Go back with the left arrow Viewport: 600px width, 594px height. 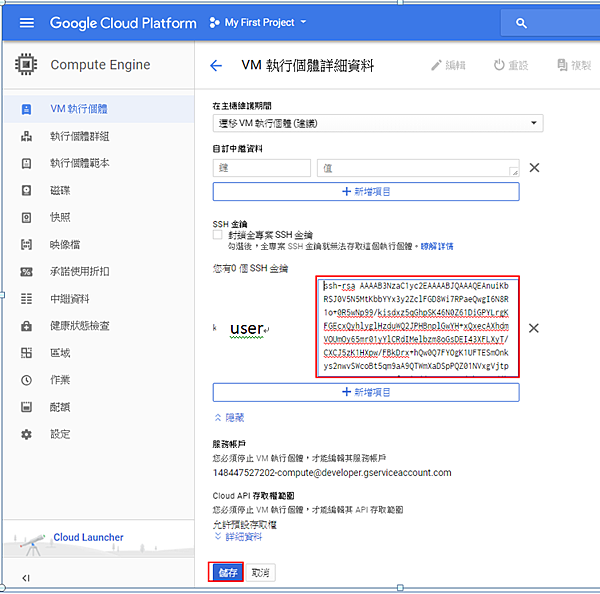pyautogui.click(x=216, y=65)
